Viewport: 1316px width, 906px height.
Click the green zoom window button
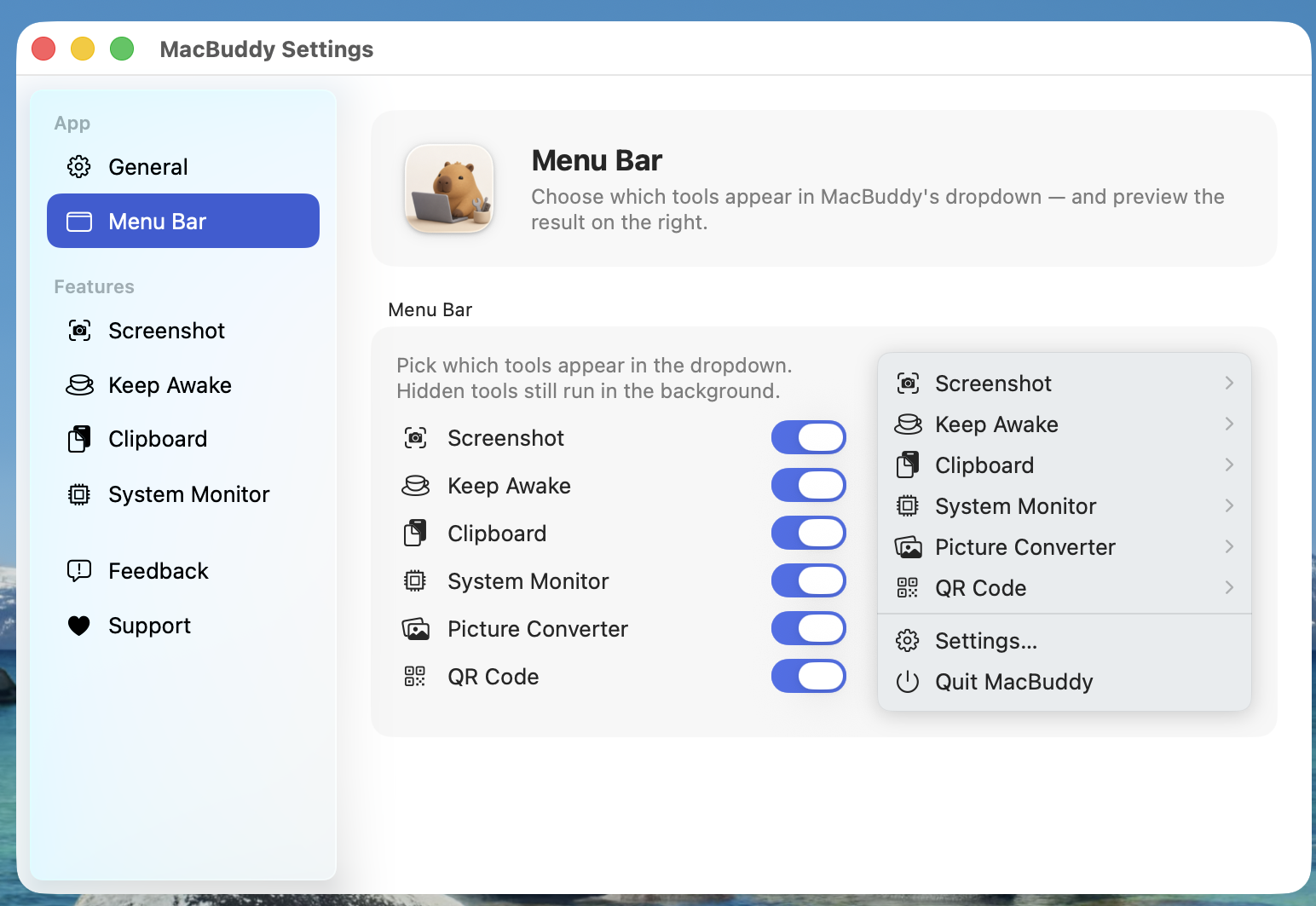click(122, 49)
